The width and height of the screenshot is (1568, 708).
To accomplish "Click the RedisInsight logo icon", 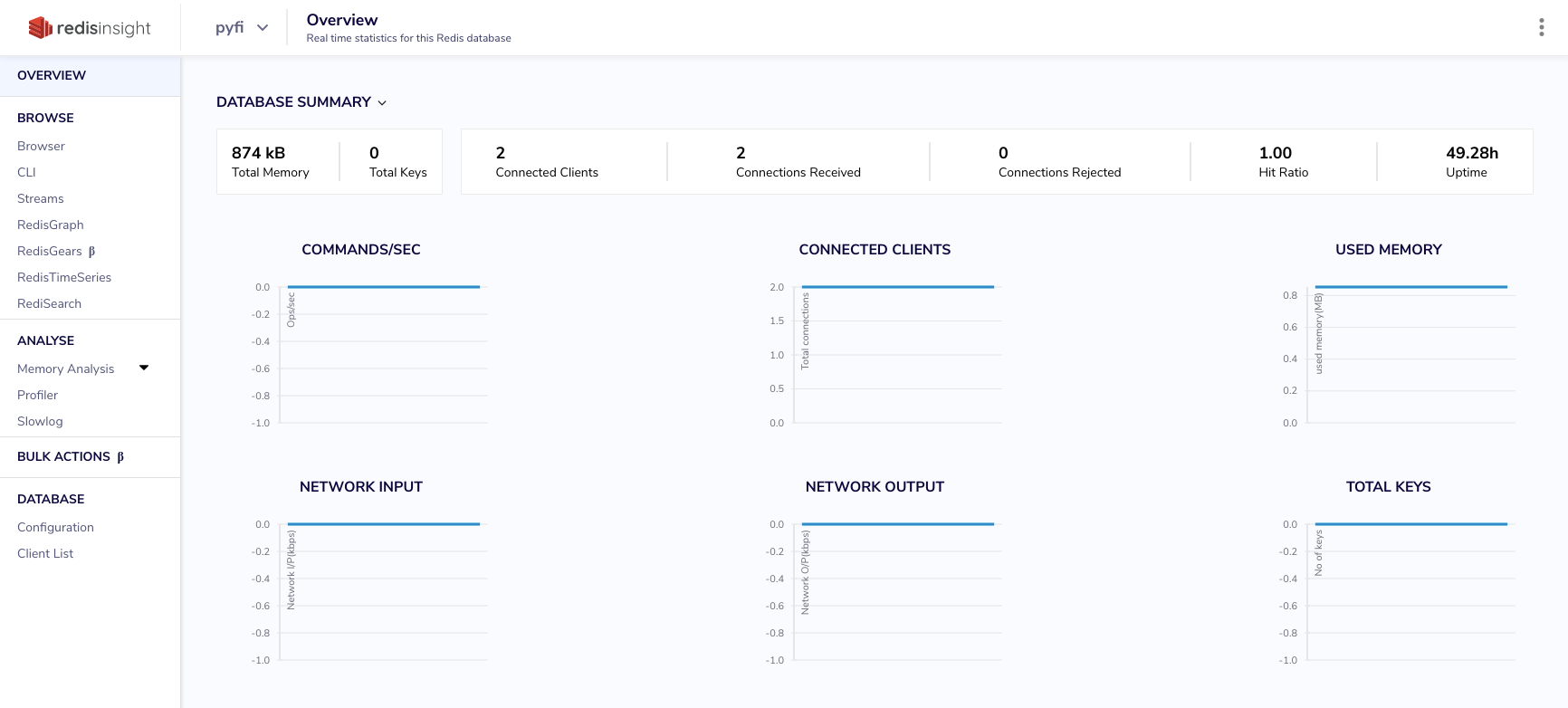I will (x=41, y=28).
